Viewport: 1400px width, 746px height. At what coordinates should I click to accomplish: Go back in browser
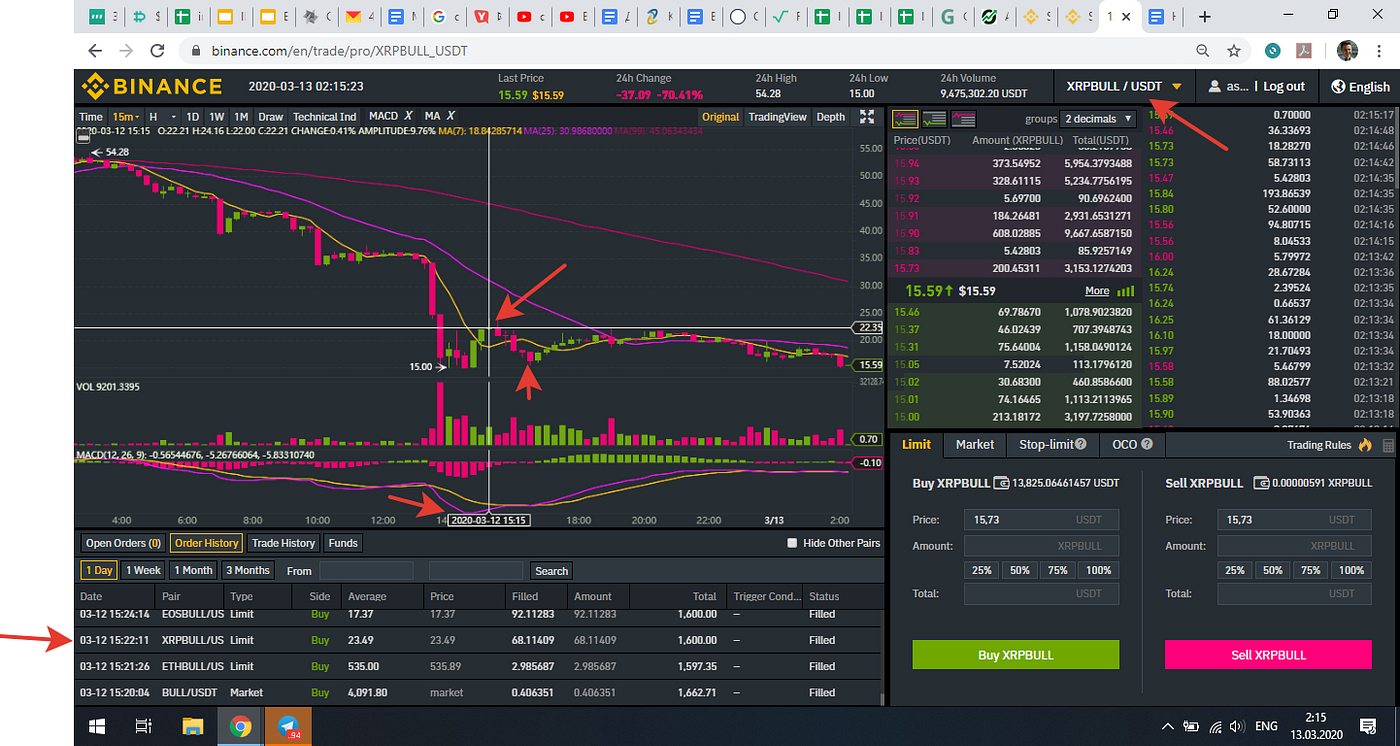[x=95, y=50]
